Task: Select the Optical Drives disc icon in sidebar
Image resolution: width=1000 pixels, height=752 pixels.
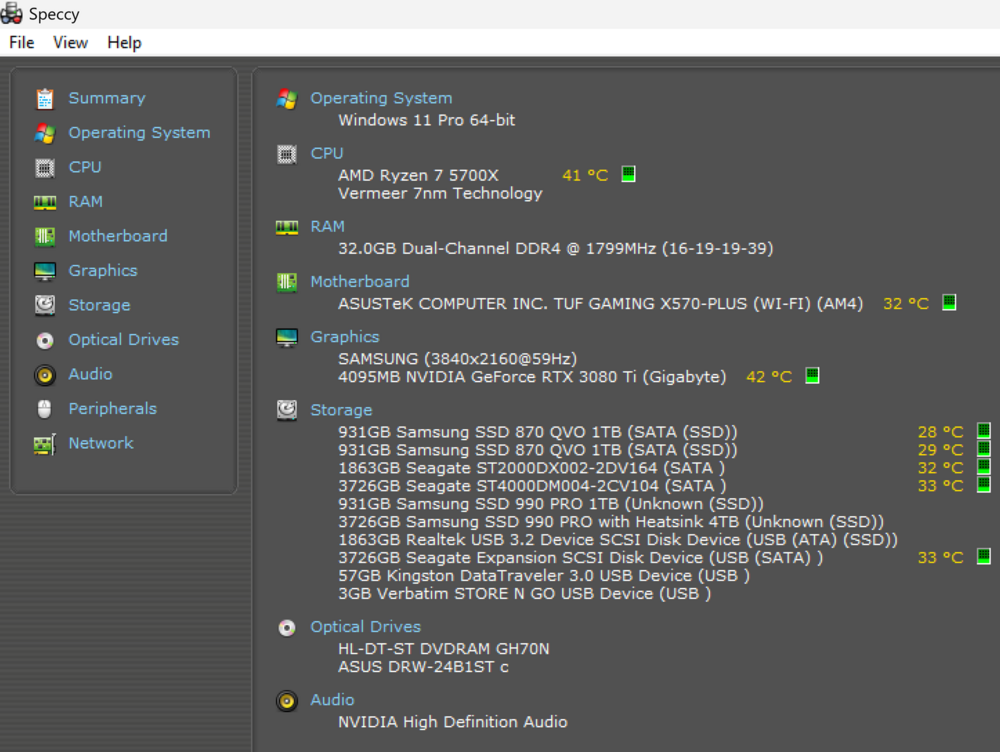Action: click(x=45, y=340)
